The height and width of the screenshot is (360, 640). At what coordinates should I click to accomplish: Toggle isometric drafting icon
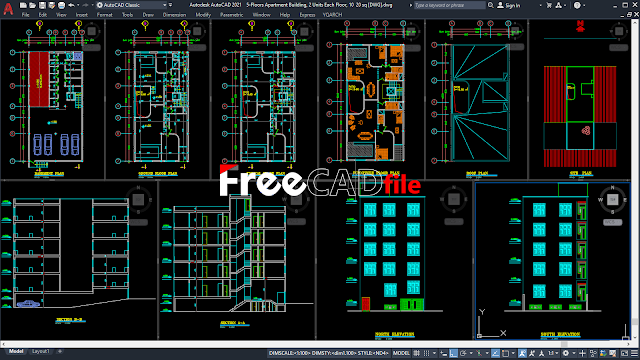pos(479,353)
